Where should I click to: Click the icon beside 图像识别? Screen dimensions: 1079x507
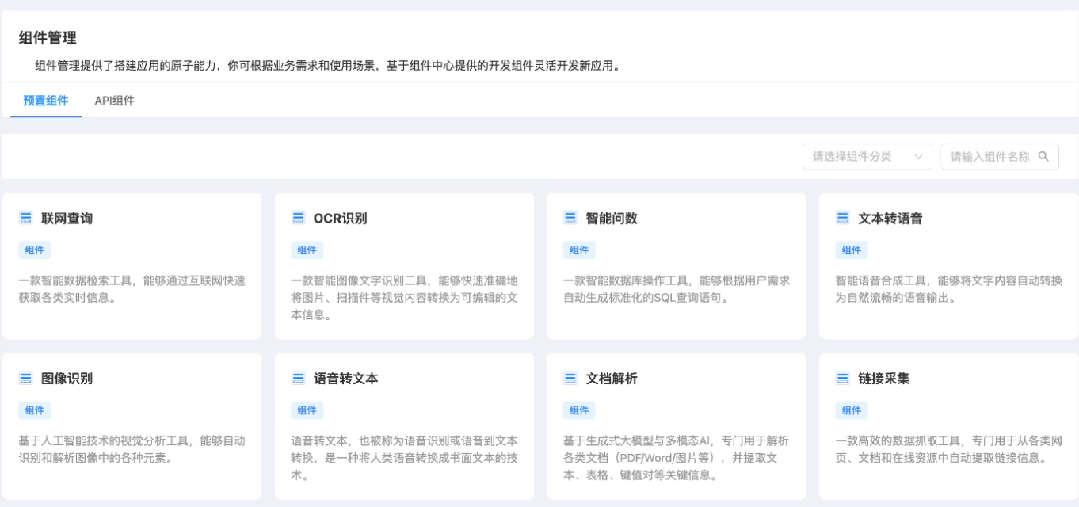tap(25, 378)
